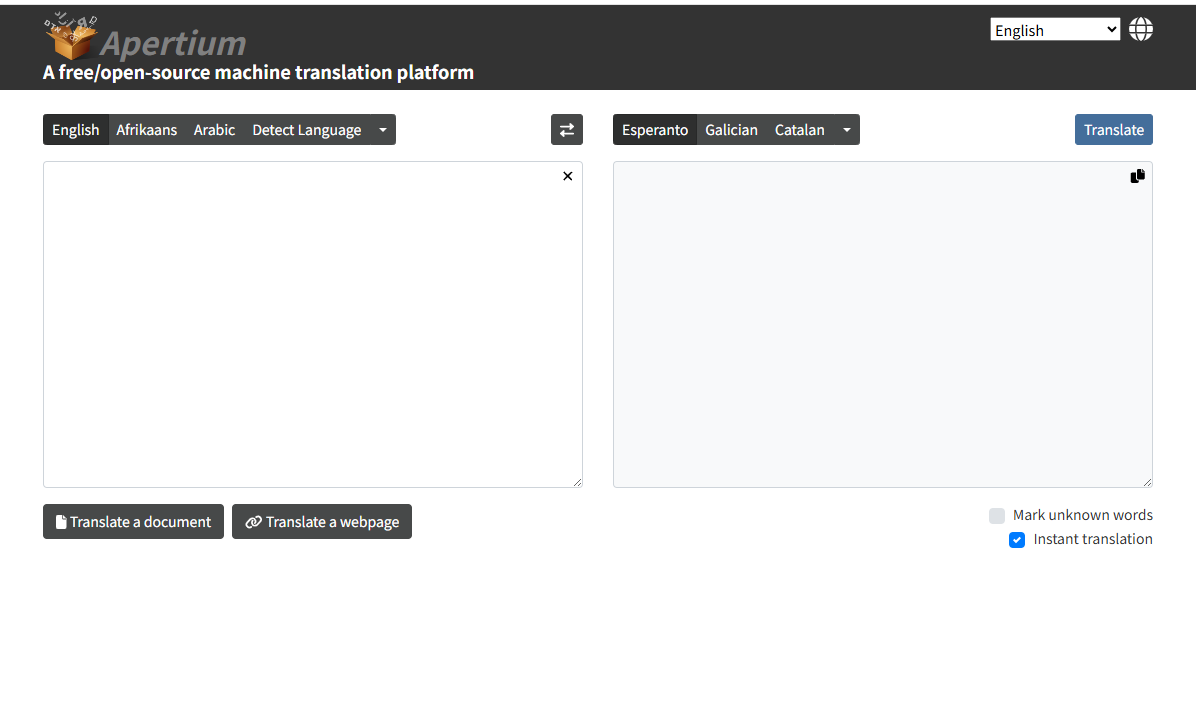Click the Apertium title text

173,43
